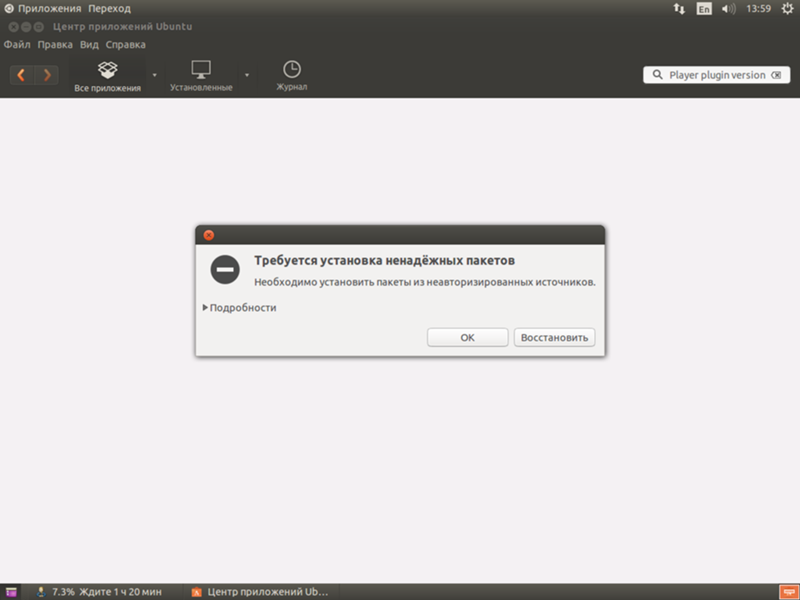Open the system session gear menu
The width and height of the screenshot is (800, 600).
point(787,9)
